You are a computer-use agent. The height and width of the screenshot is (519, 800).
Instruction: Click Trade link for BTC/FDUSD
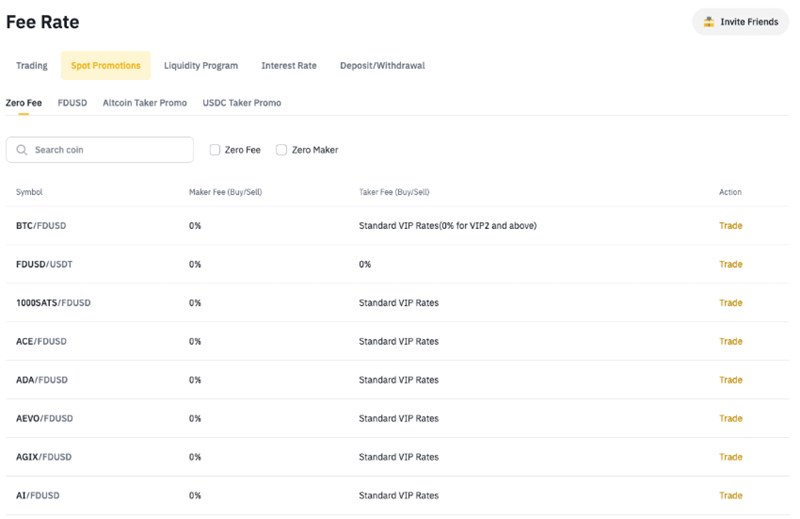point(730,226)
